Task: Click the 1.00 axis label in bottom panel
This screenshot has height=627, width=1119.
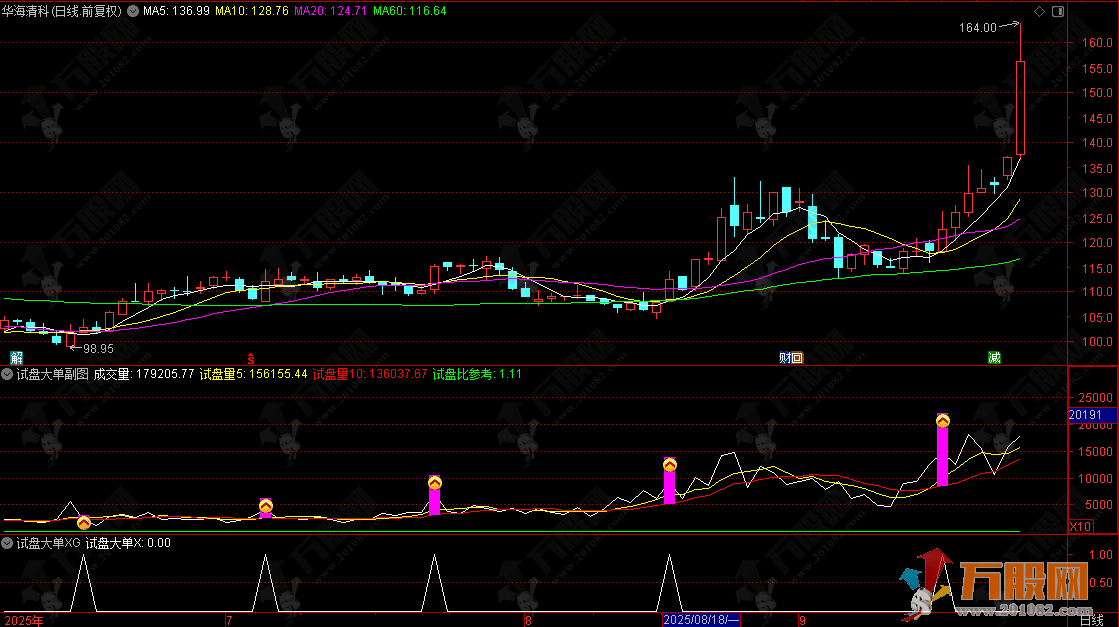Action: pos(1100,554)
